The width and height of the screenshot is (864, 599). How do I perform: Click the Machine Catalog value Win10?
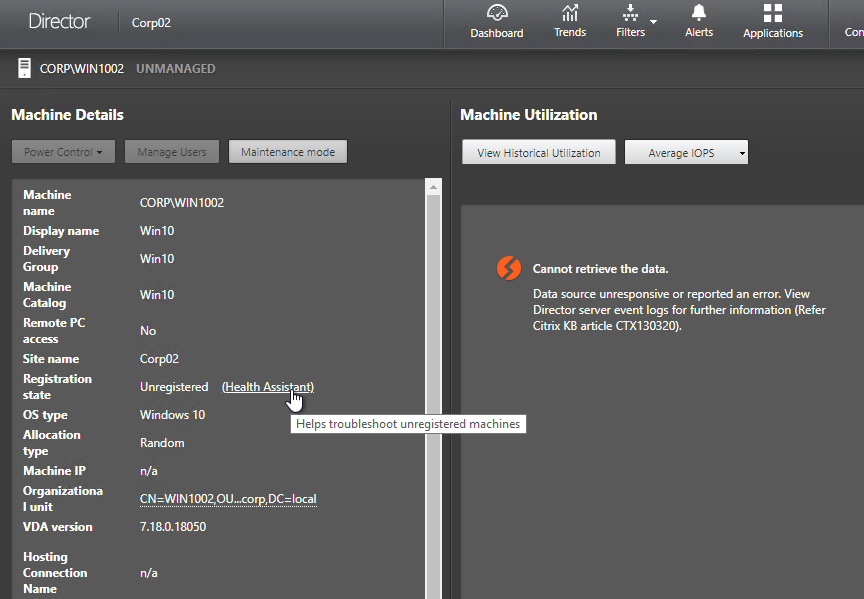click(157, 294)
